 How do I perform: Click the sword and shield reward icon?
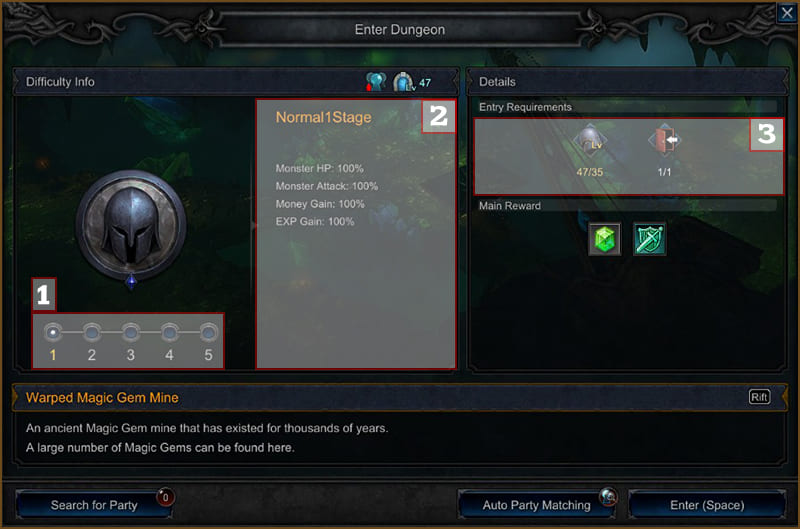(x=649, y=239)
